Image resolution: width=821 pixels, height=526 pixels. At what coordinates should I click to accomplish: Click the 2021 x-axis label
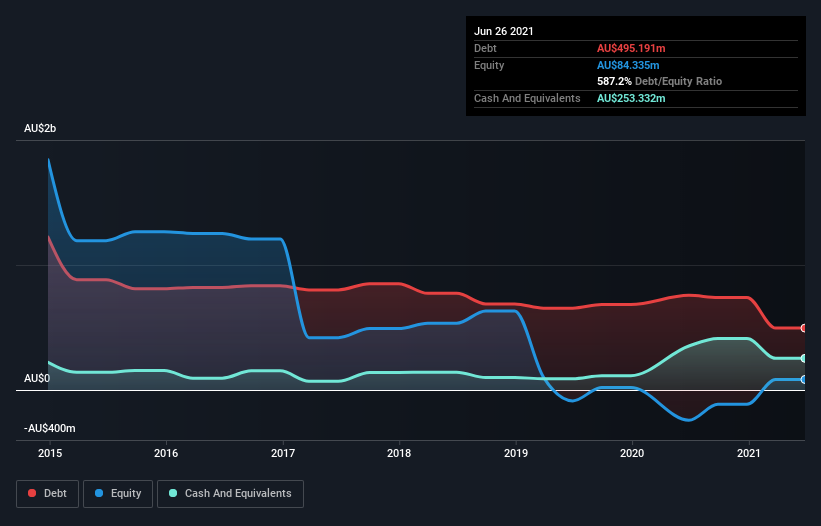[x=749, y=453]
